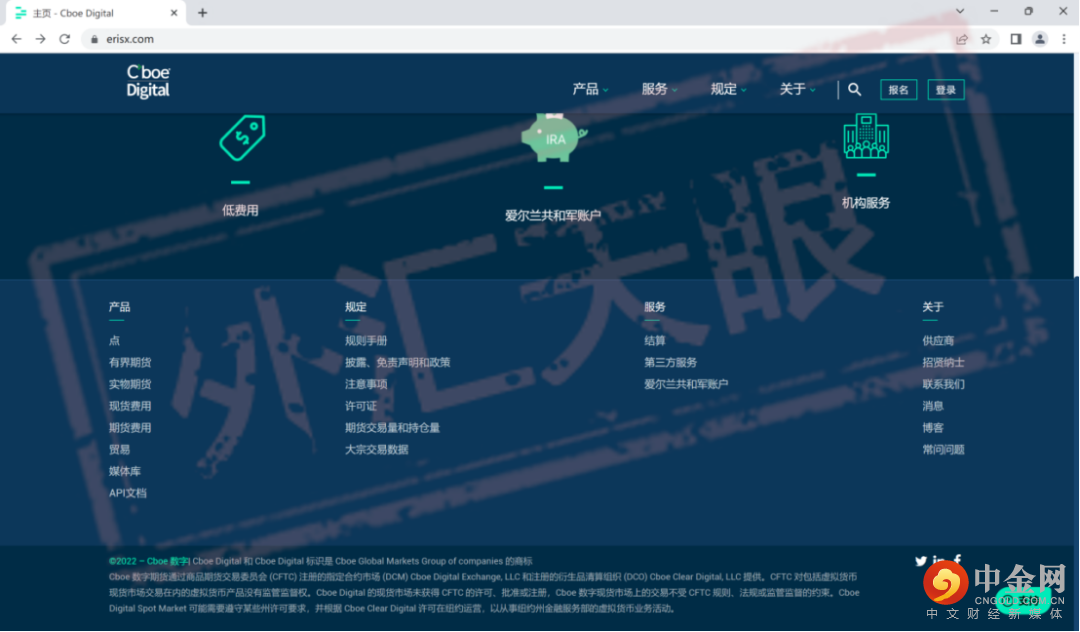
Task: Open the 规则手册 link
Action: click(x=364, y=340)
